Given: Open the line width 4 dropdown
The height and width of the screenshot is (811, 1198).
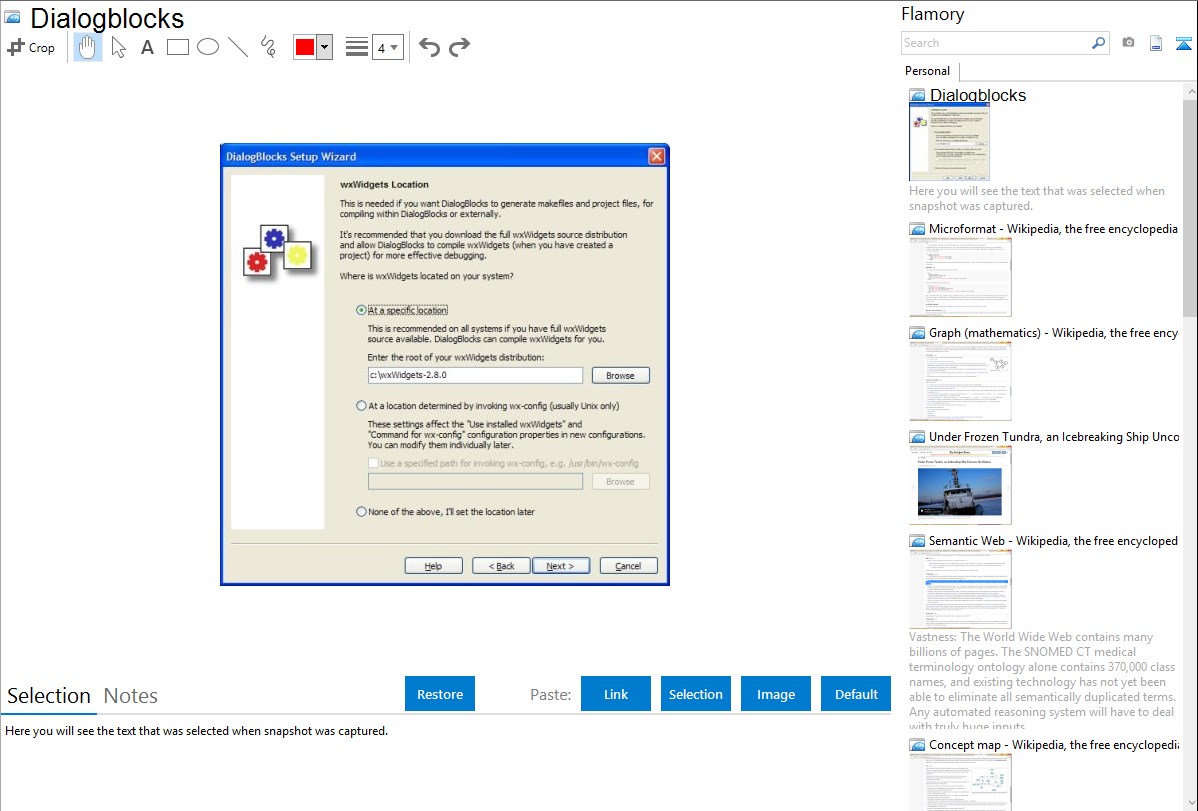Looking at the screenshot, I should pos(387,48).
